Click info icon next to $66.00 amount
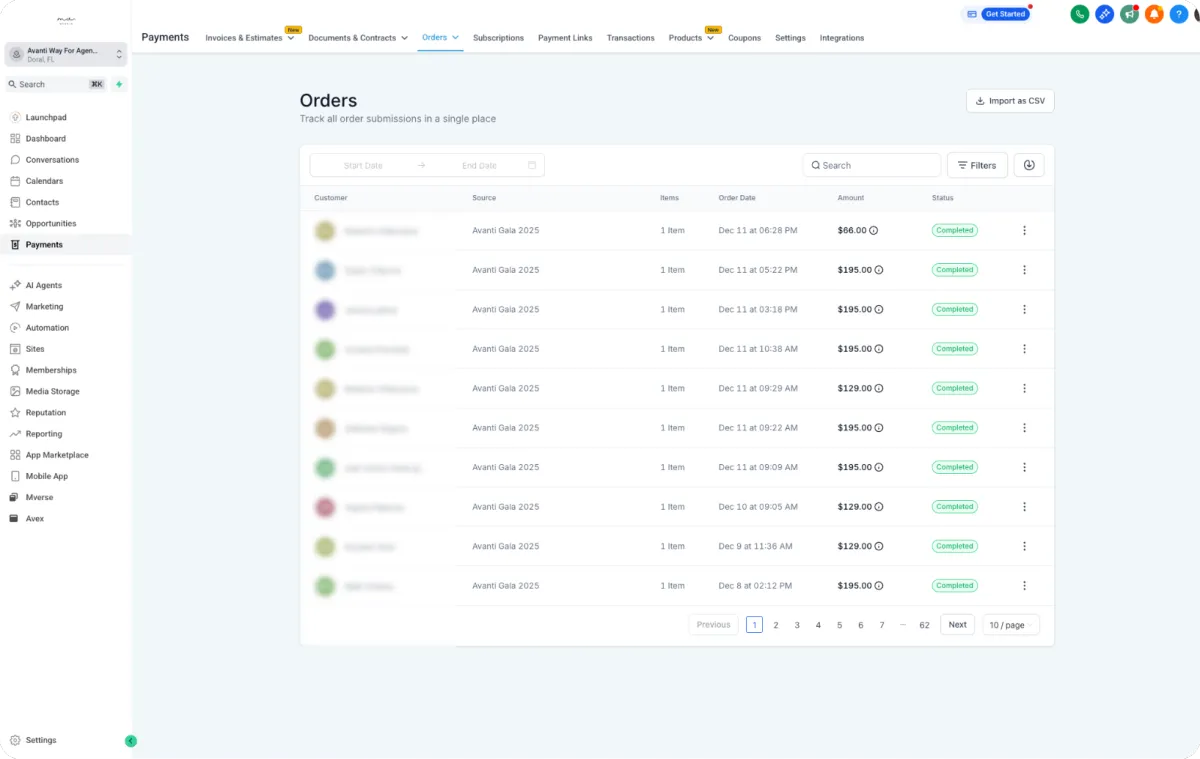Viewport: 1200px width, 759px height. (x=873, y=230)
